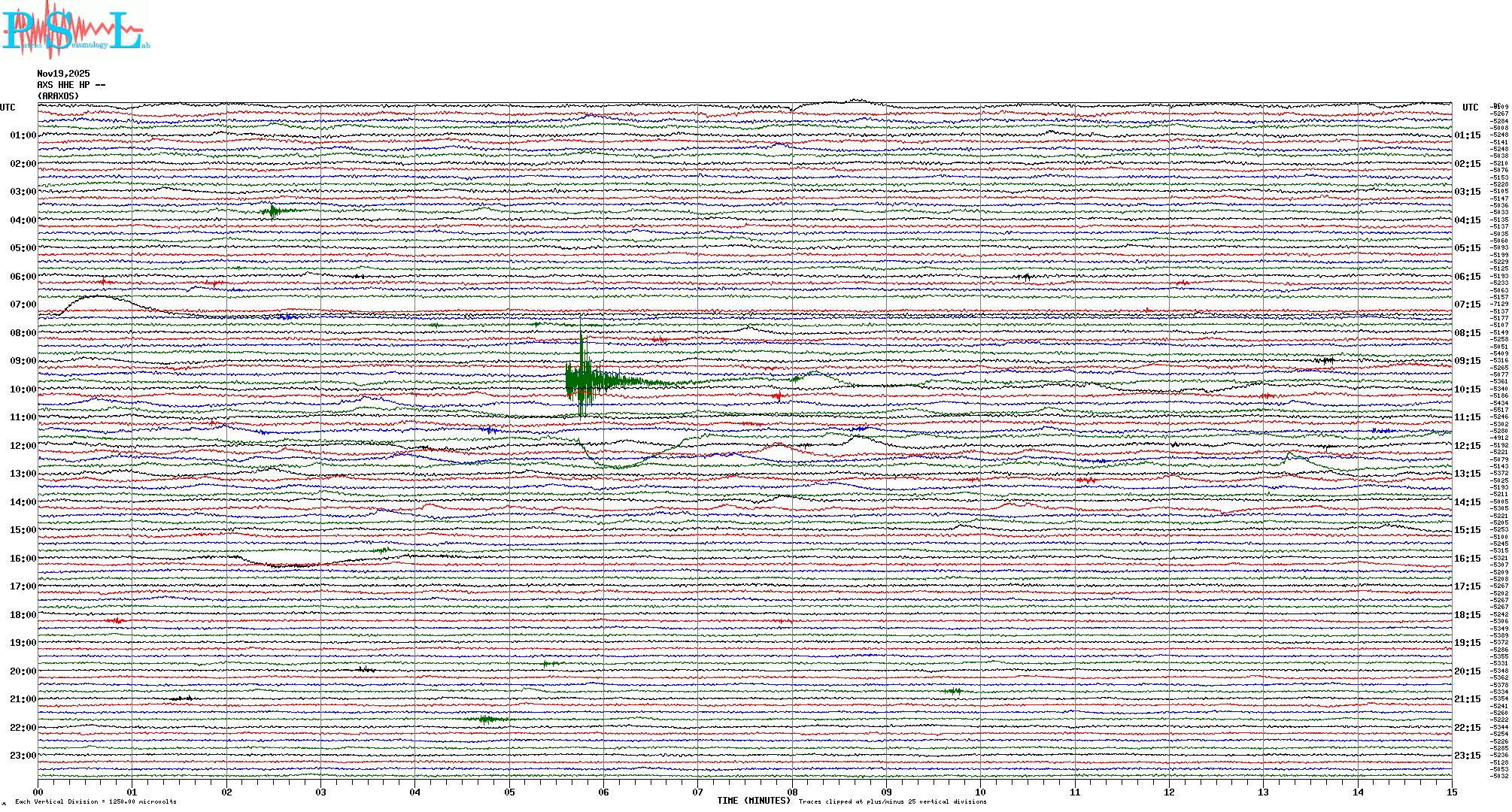Click the small green event near 03:30
Image resolution: width=1512 pixels, height=812 pixels.
274,211
